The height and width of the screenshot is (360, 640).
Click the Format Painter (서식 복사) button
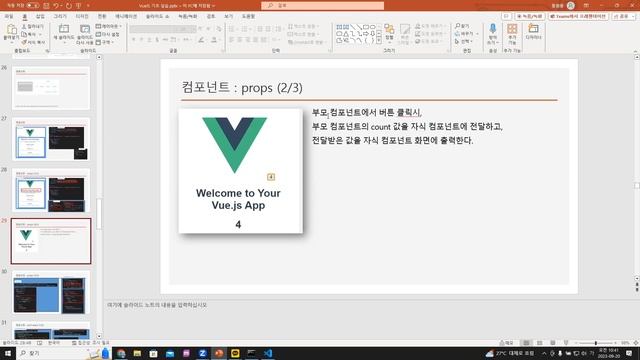coord(33,42)
